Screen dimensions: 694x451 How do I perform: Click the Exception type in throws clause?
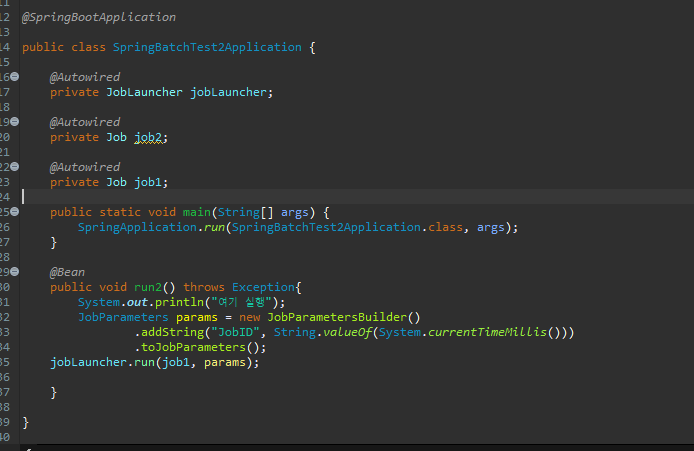tap(263, 287)
